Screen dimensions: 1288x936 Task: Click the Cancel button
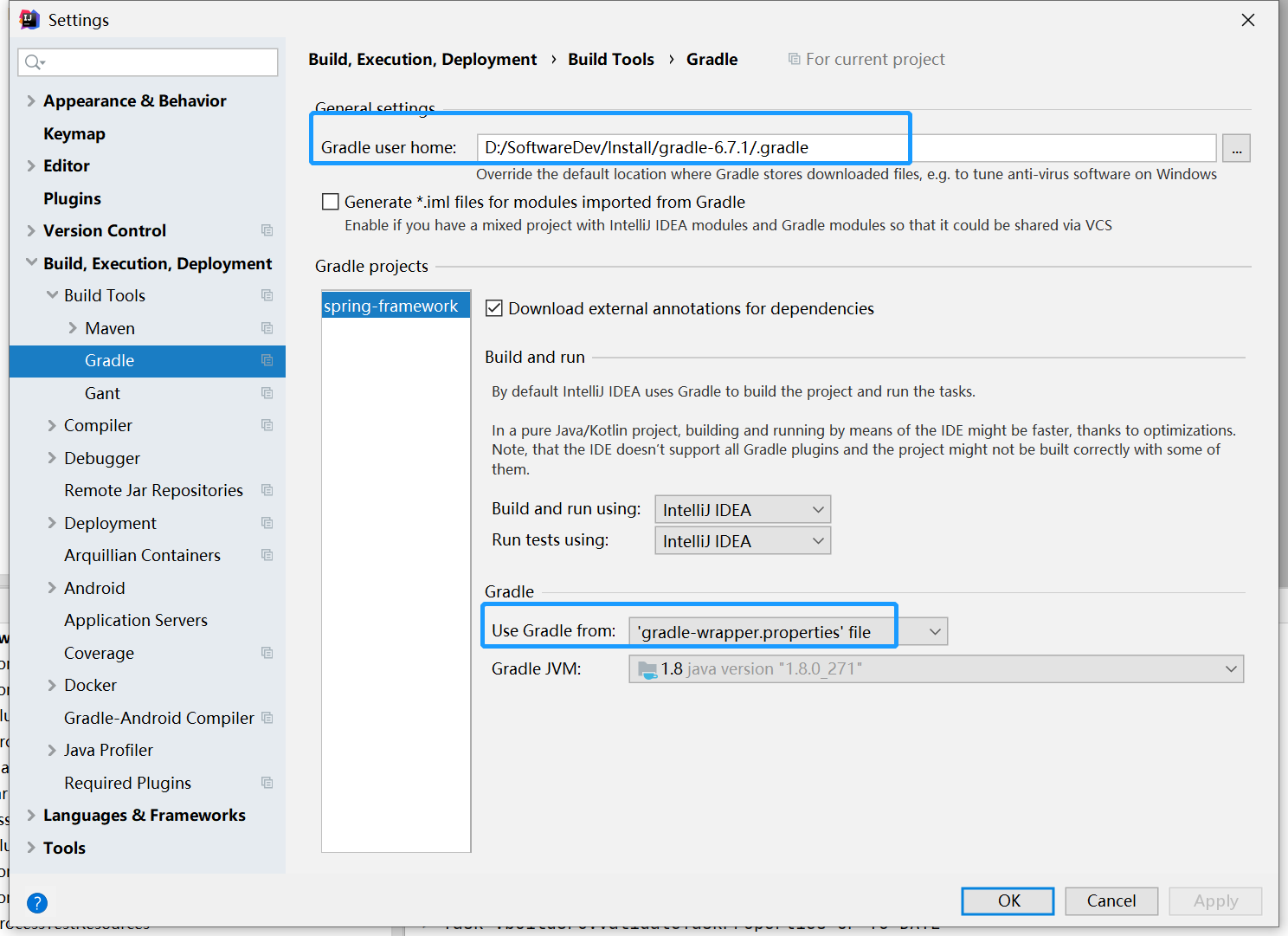point(1111,900)
